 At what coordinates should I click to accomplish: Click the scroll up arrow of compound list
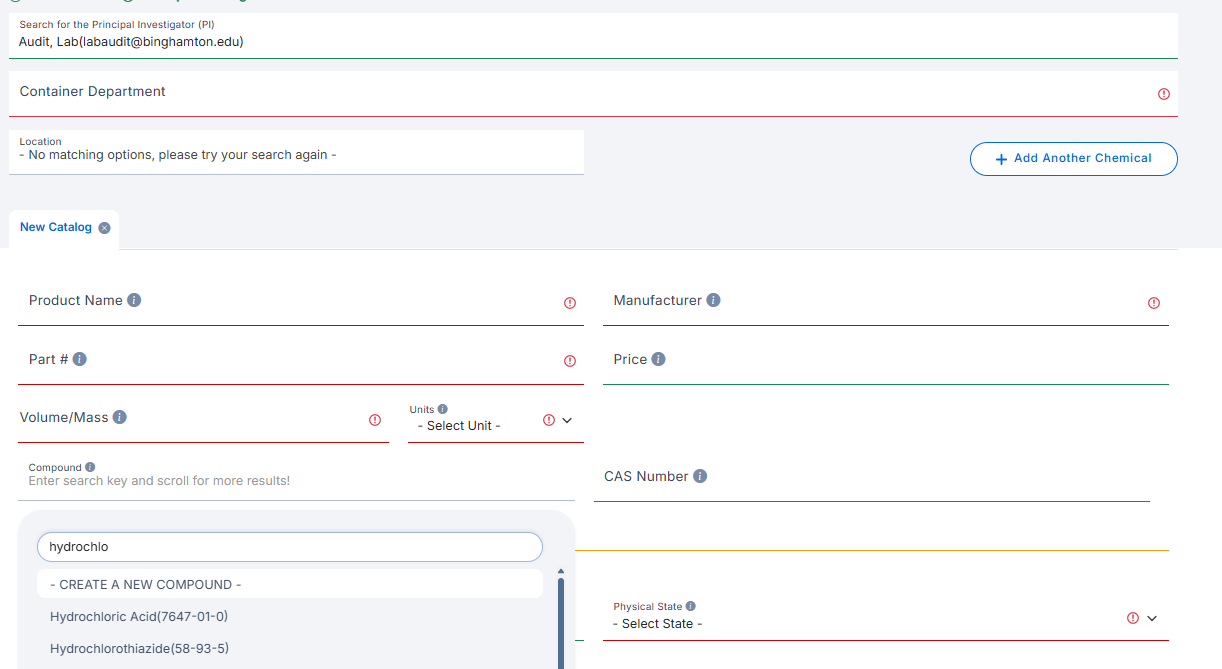coord(561,572)
